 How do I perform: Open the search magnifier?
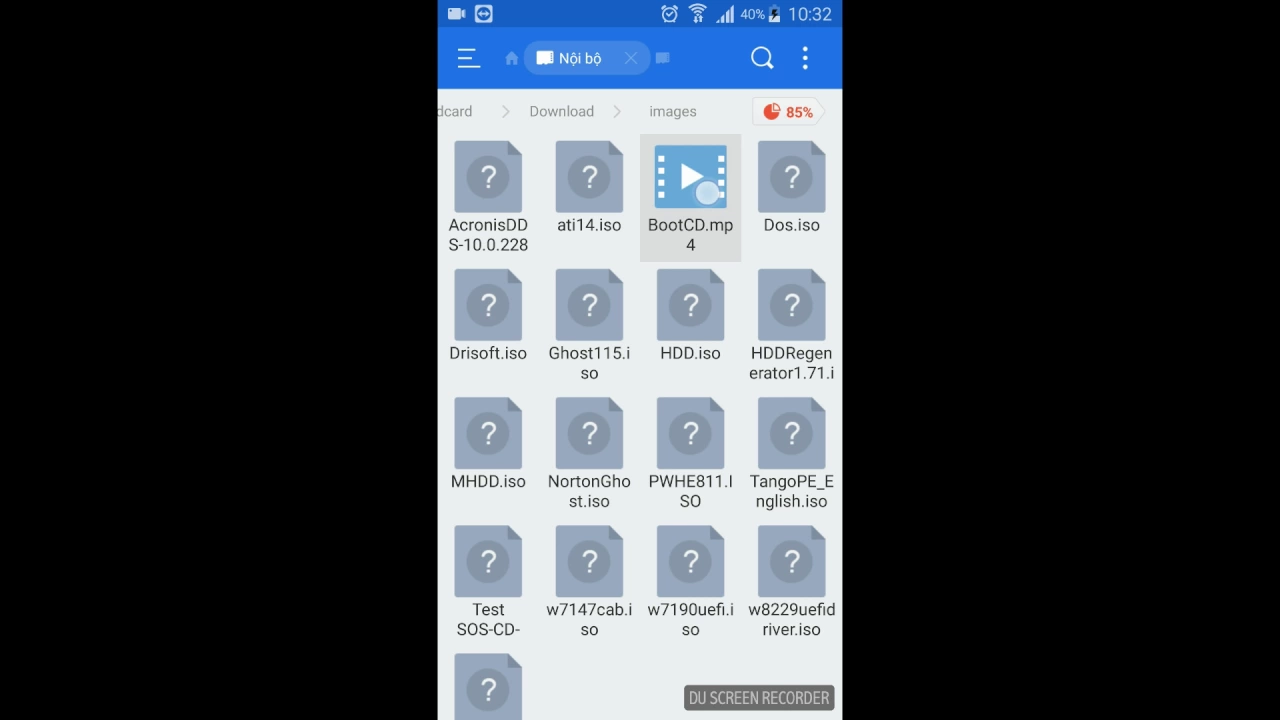click(x=762, y=58)
